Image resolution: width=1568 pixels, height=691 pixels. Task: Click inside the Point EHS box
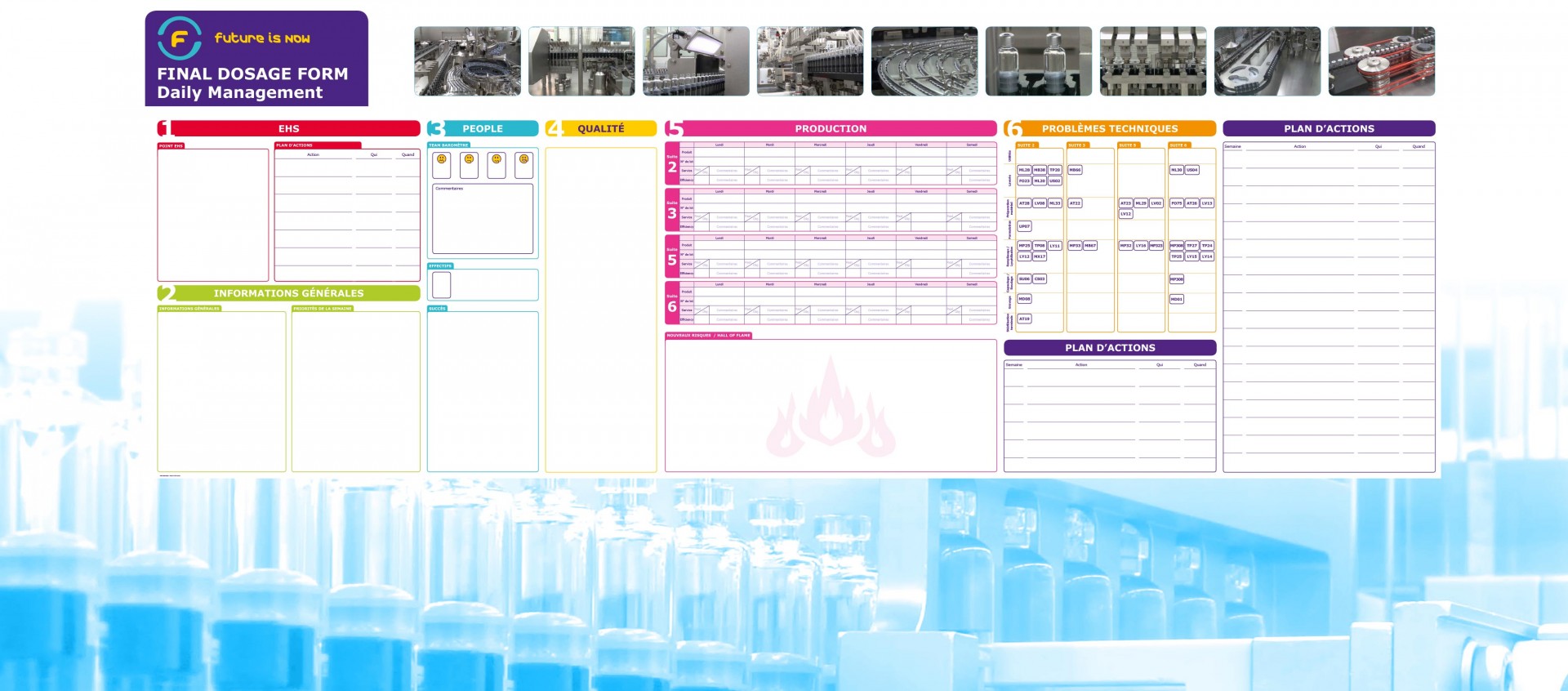213,216
